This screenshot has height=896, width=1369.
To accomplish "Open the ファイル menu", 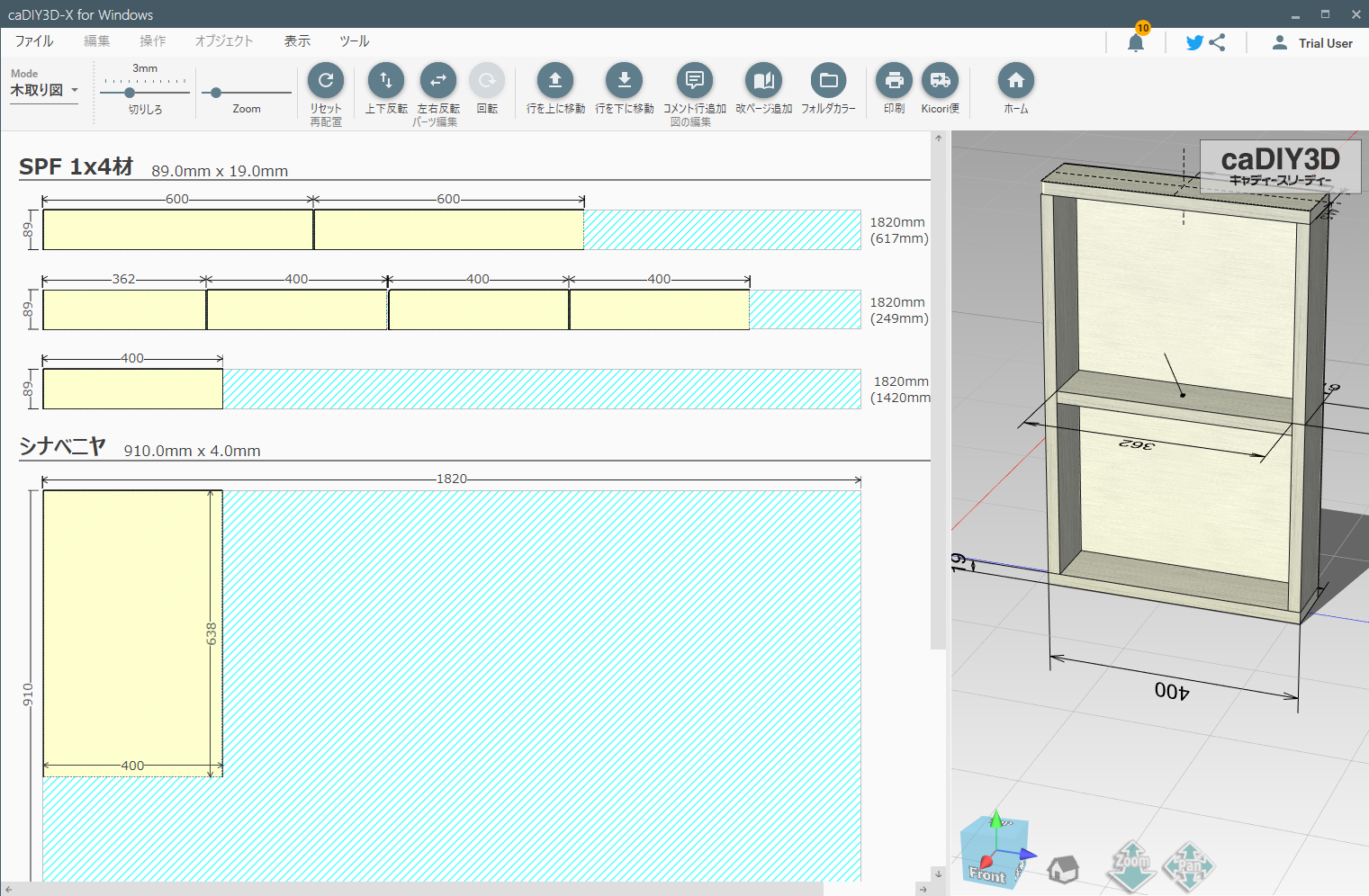I will 34,41.
